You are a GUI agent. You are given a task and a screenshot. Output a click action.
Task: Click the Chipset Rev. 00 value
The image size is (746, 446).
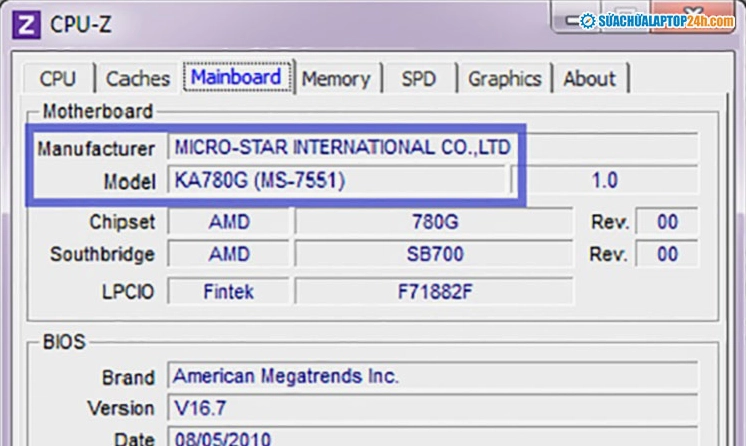(667, 222)
